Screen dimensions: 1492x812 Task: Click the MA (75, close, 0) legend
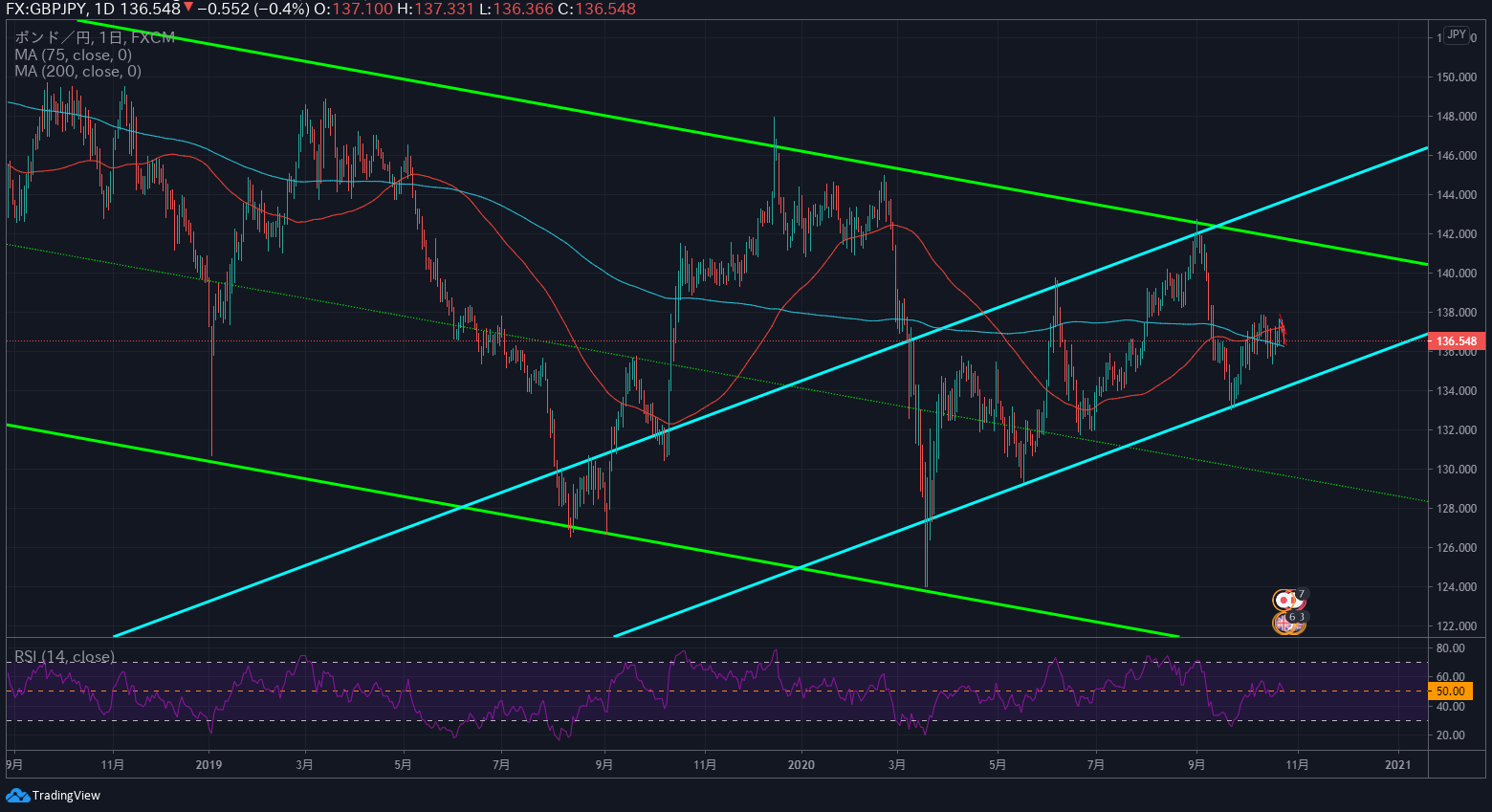pyautogui.click(x=73, y=55)
